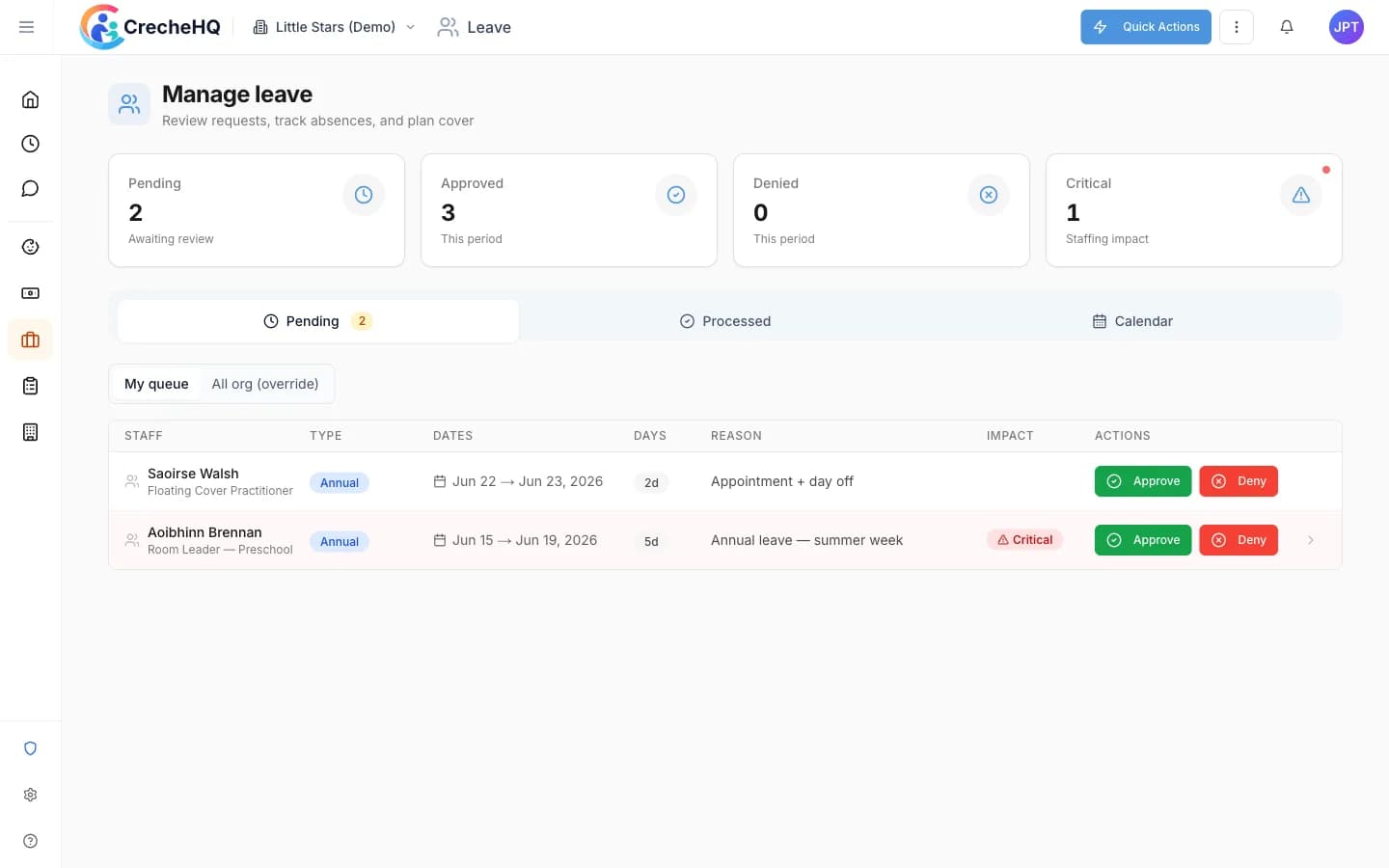Open the three-dot more options menu
The width and height of the screenshot is (1389, 868).
tap(1237, 27)
